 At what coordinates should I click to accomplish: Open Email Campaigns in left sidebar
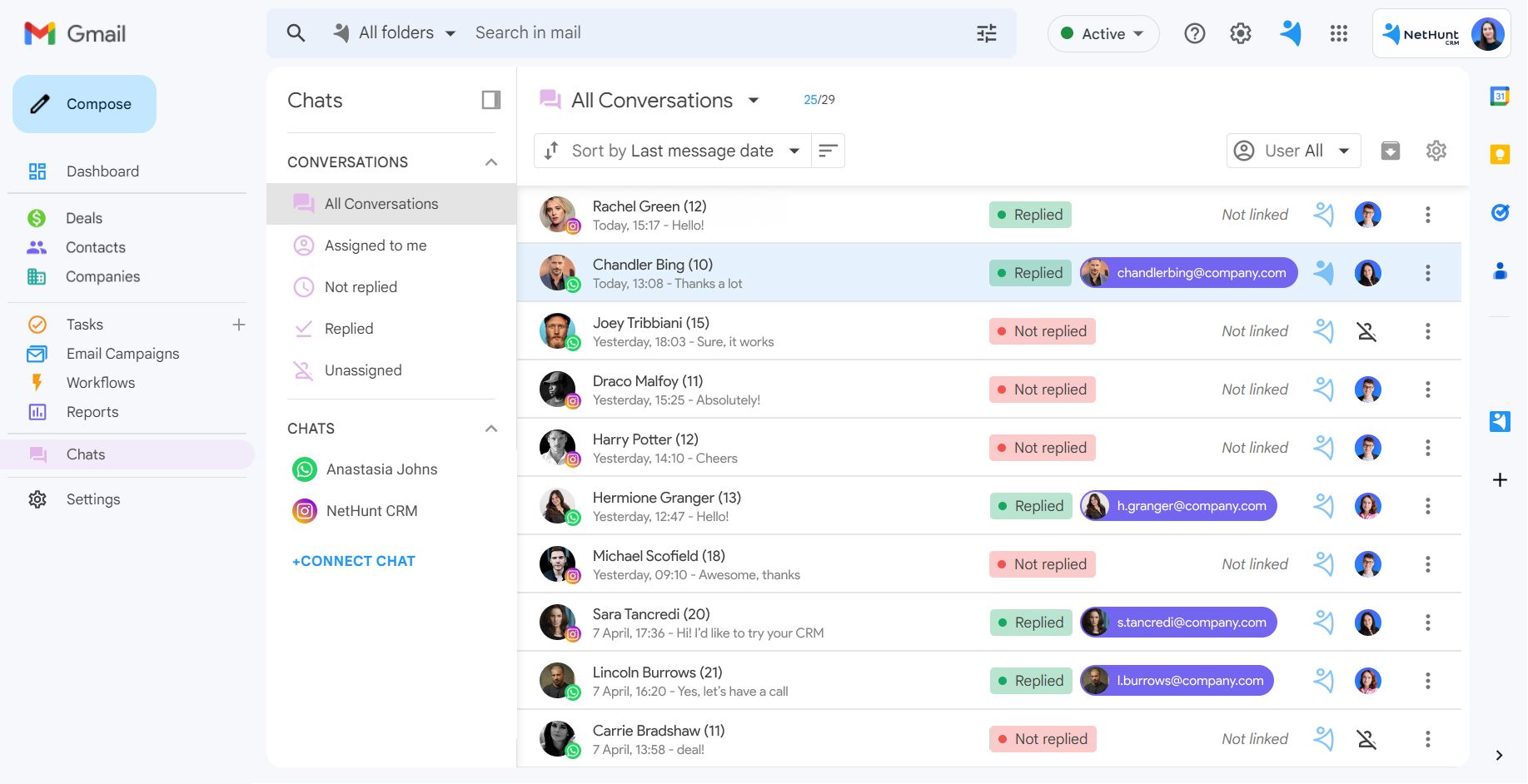click(122, 354)
